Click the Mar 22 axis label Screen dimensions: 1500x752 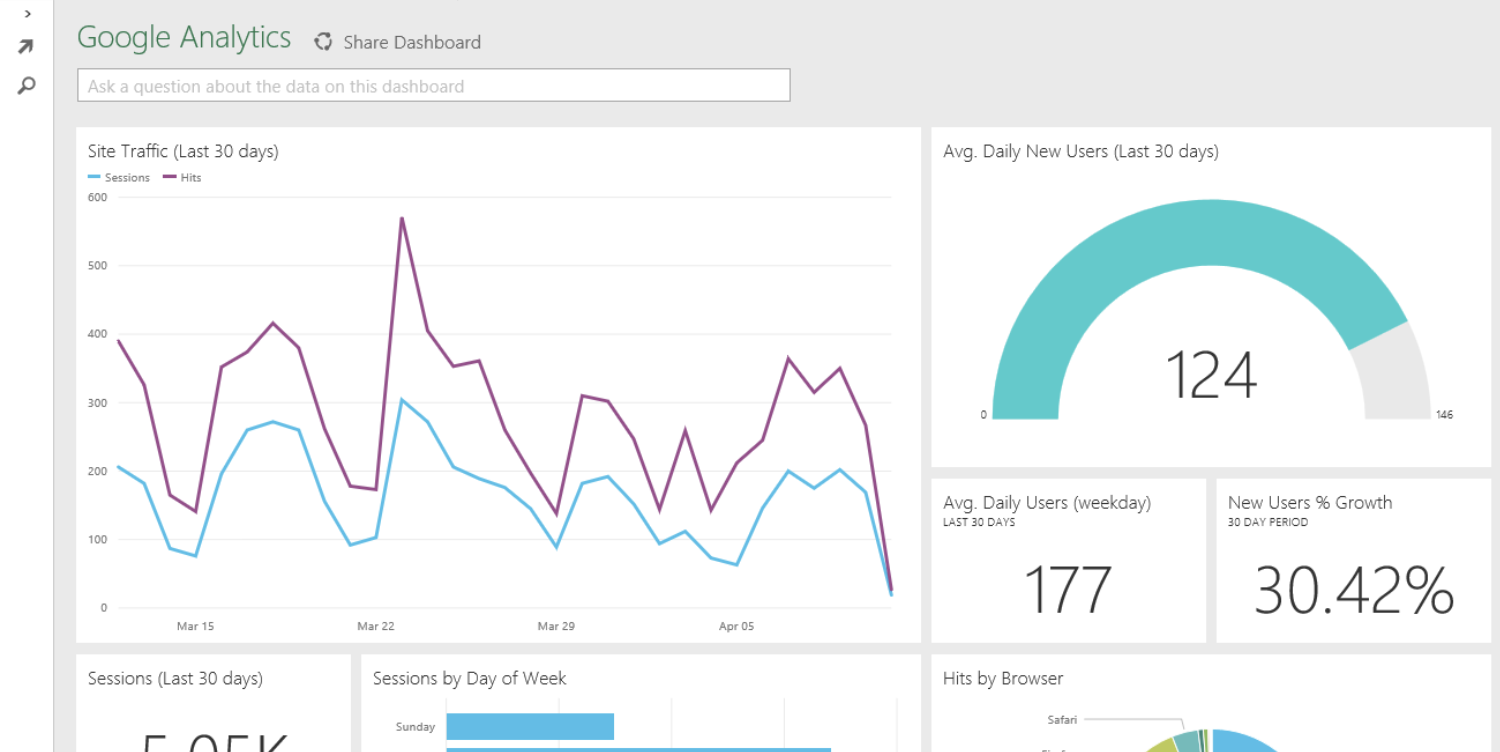click(x=376, y=626)
